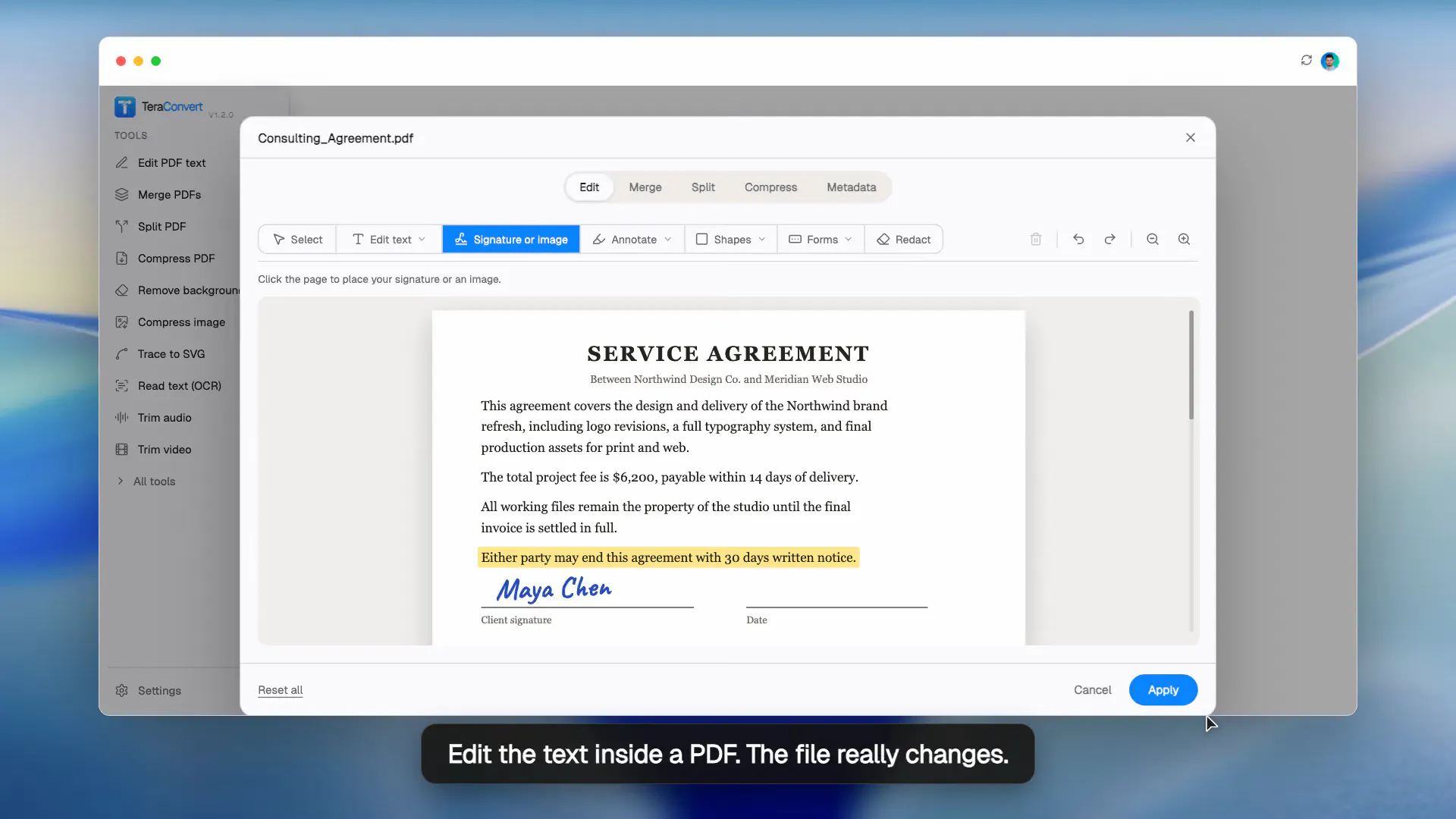This screenshot has height=819, width=1456.
Task: Click the TeraConvert logo
Action: pos(158,107)
